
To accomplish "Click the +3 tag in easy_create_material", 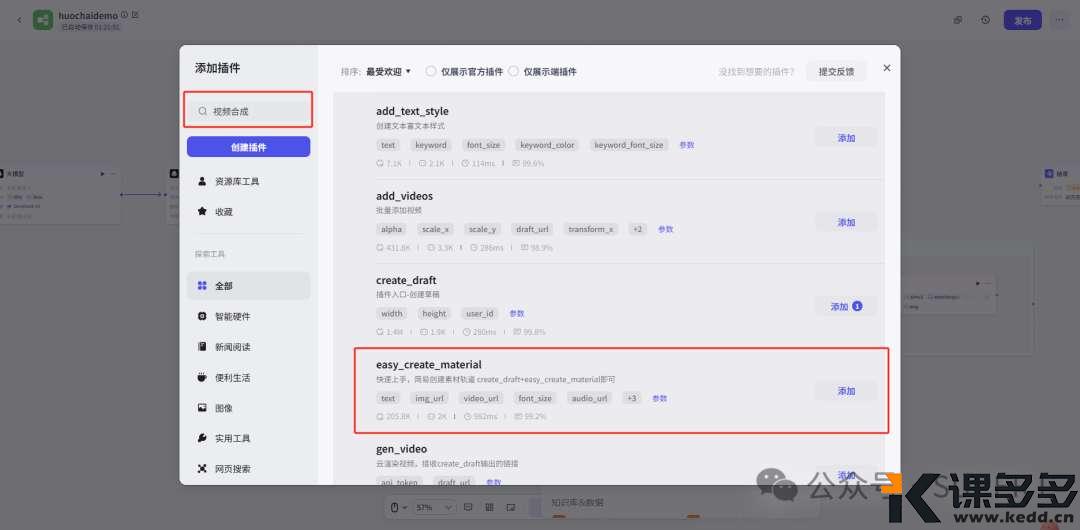I will [x=632, y=398].
